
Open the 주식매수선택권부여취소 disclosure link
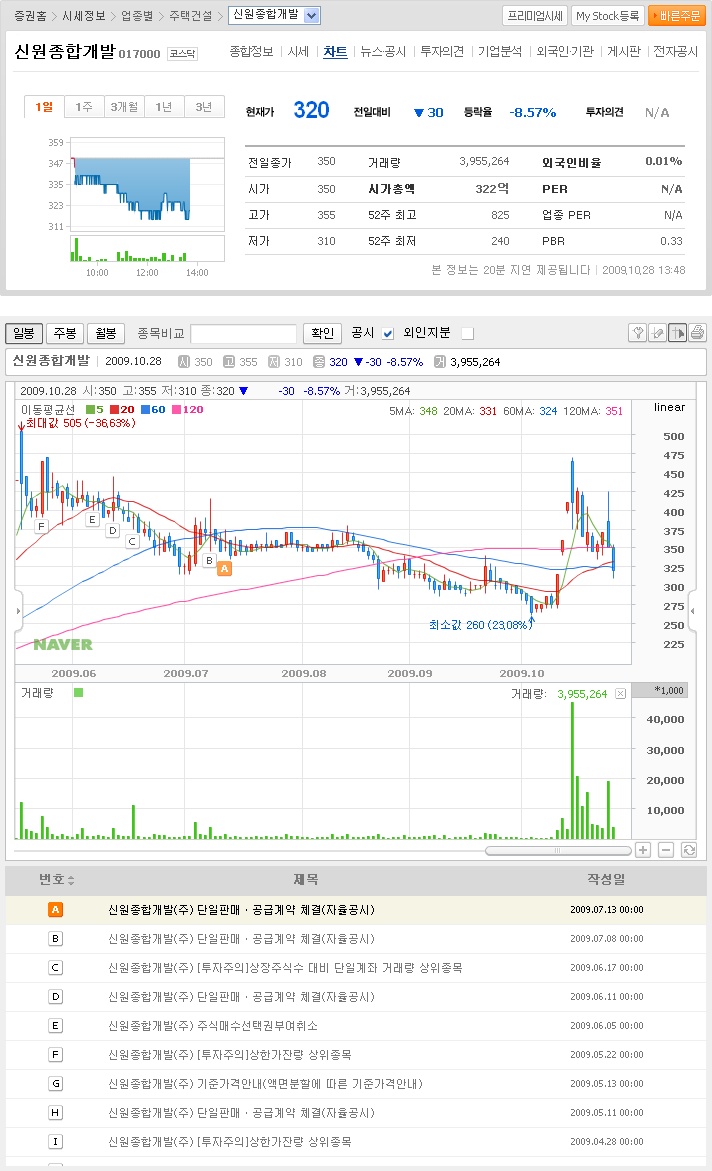213,1025
